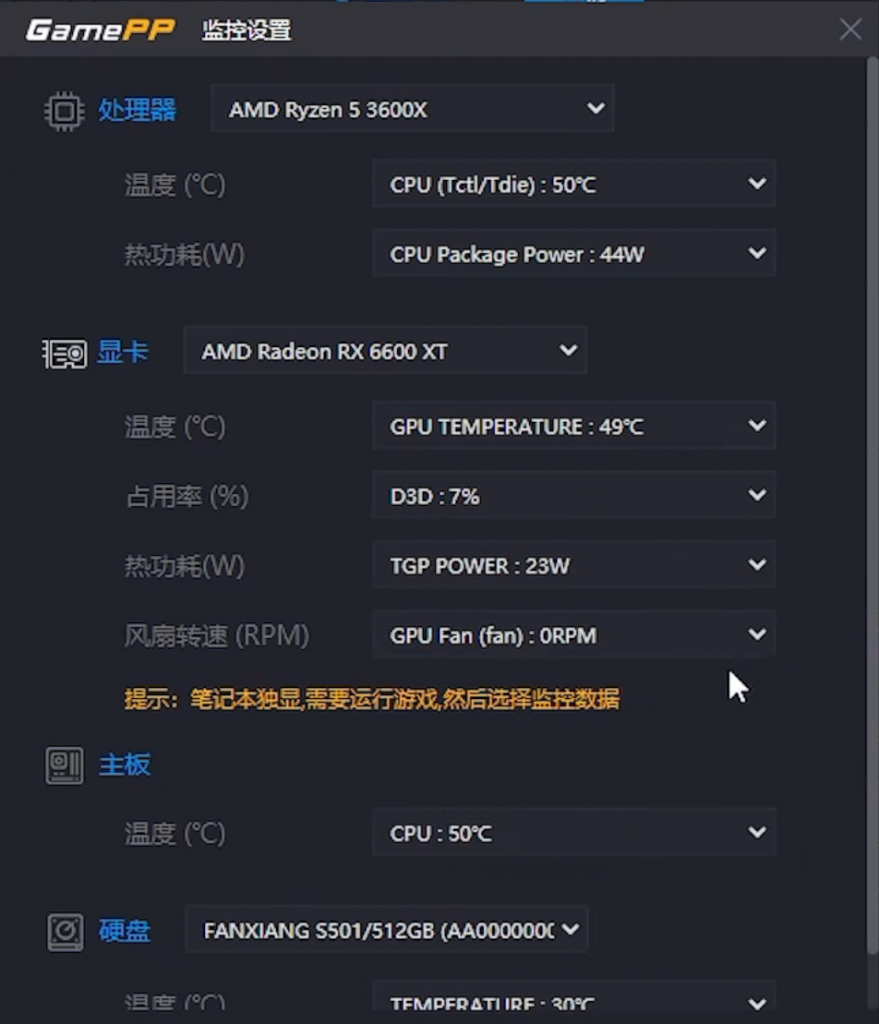
Task: Open the AMD Radeon RX 6600 XT dropdown
Action: (x=385, y=351)
